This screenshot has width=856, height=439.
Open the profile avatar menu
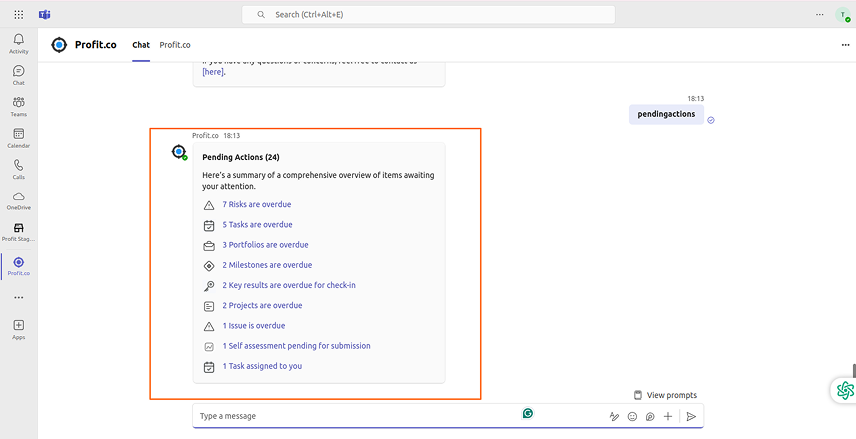[x=842, y=15]
